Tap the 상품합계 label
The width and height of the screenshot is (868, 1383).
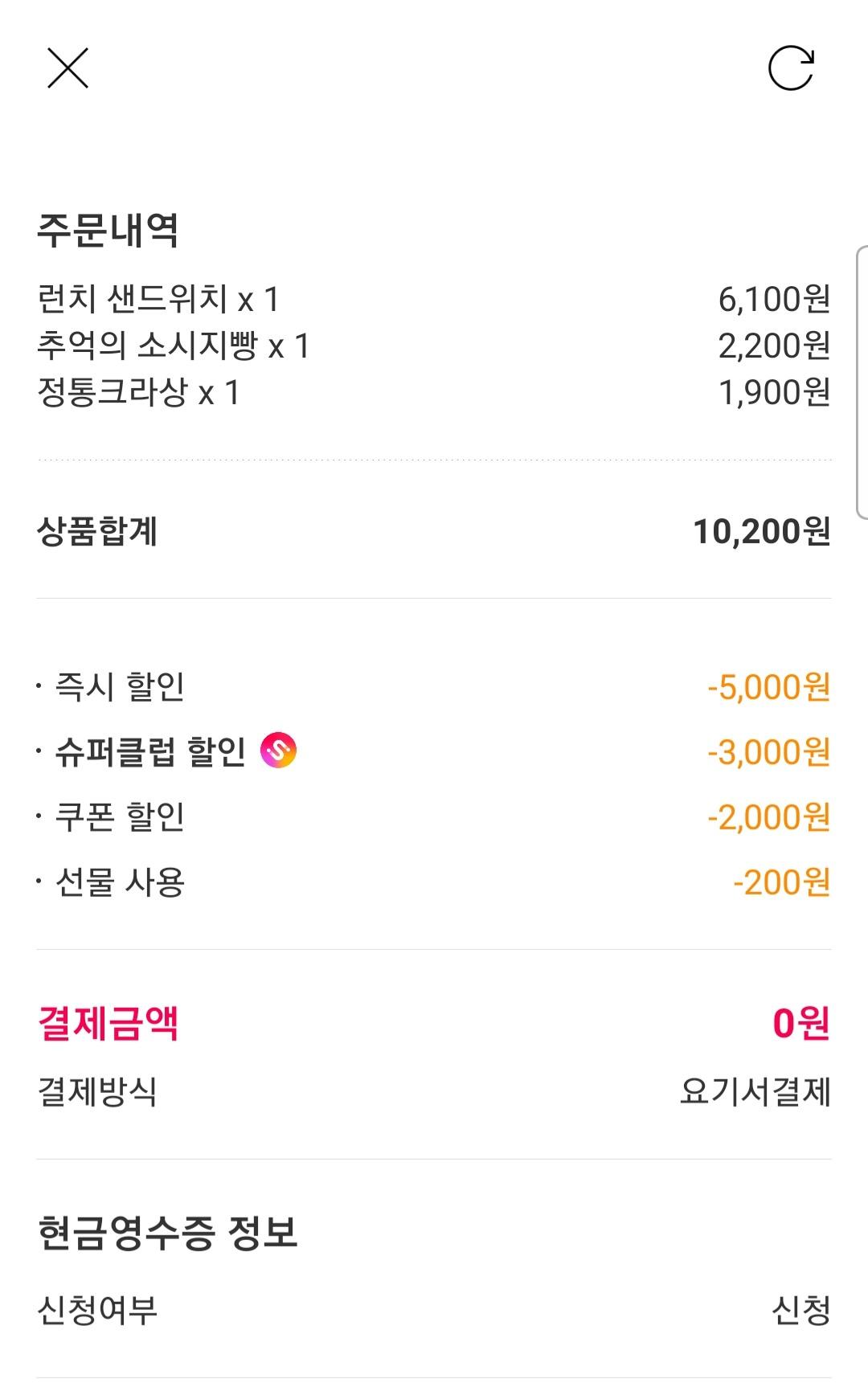point(97,531)
